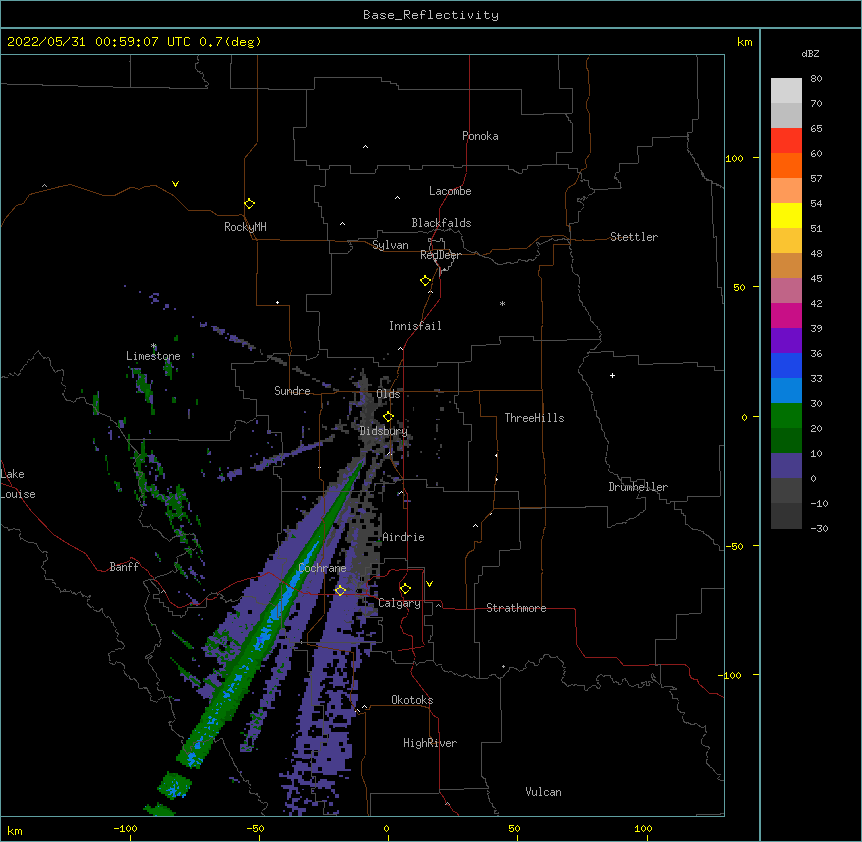Image resolution: width=862 pixels, height=842 pixels.
Task: Click the km unit label at bottom left
Action: coord(15,830)
